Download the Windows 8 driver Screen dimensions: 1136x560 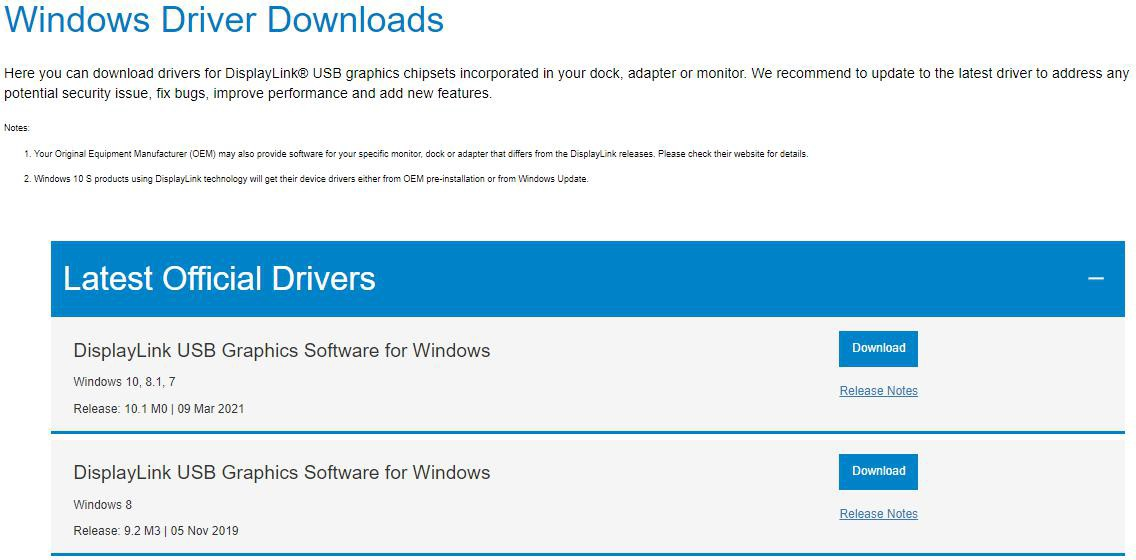[878, 472]
